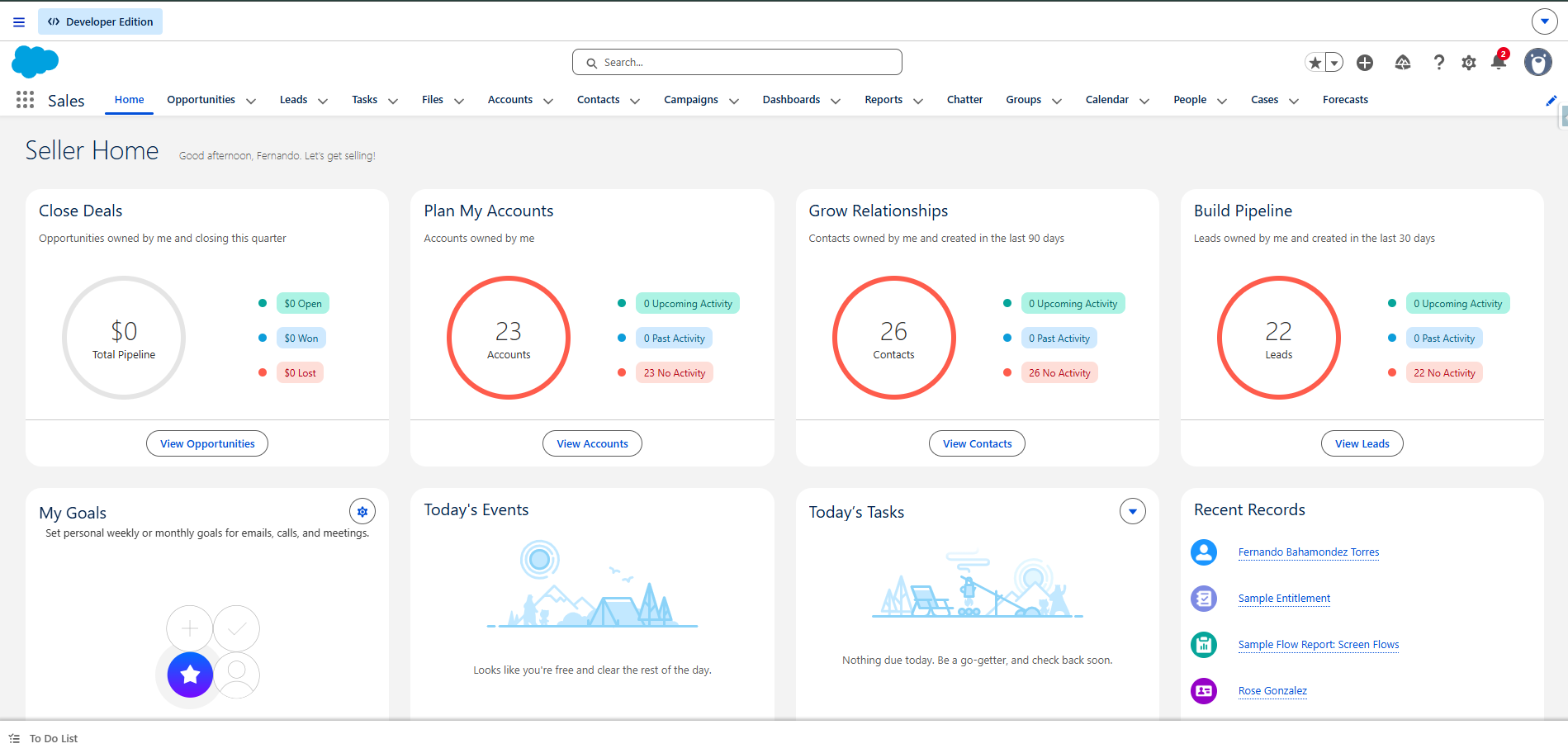Open the Leads tab dropdown chevron
Image resolution: width=1568 pixels, height=753 pixels.
pyautogui.click(x=323, y=101)
